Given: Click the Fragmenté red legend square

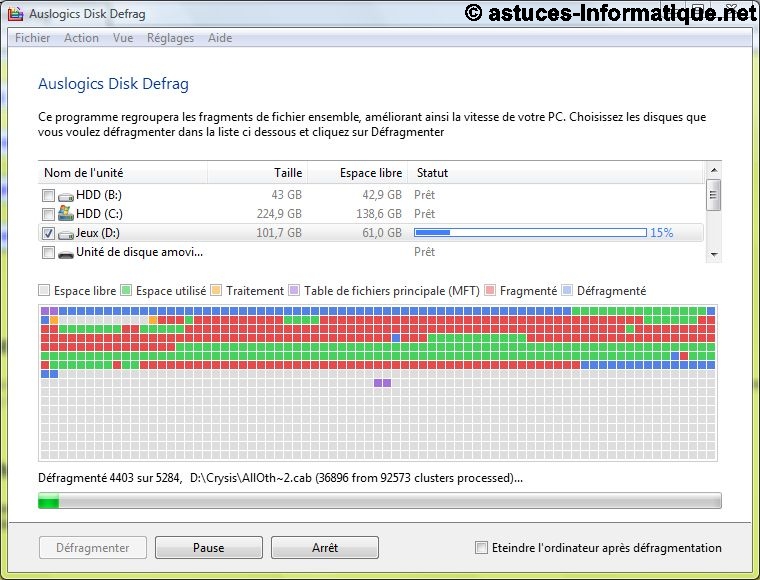Looking at the screenshot, I should click(x=490, y=291).
